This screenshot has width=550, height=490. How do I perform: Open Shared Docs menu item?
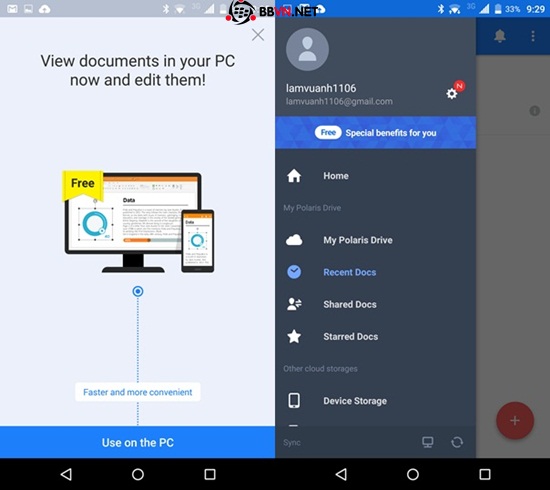tap(375, 304)
